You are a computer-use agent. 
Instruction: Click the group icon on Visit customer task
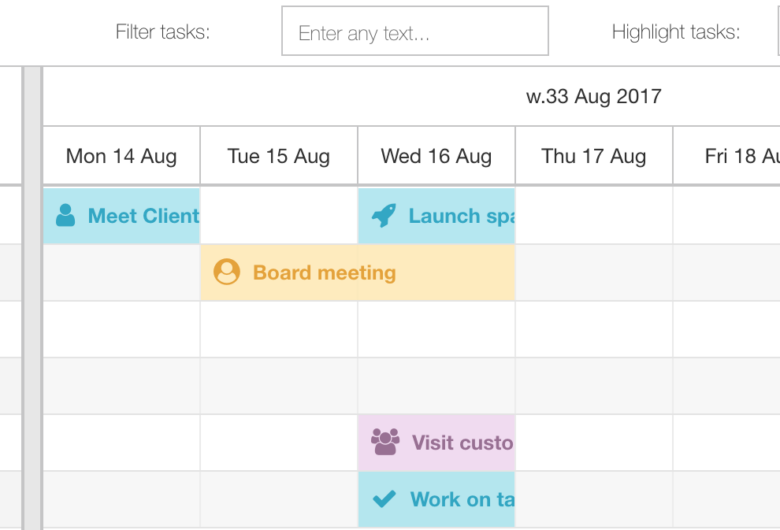(x=385, y=442)
